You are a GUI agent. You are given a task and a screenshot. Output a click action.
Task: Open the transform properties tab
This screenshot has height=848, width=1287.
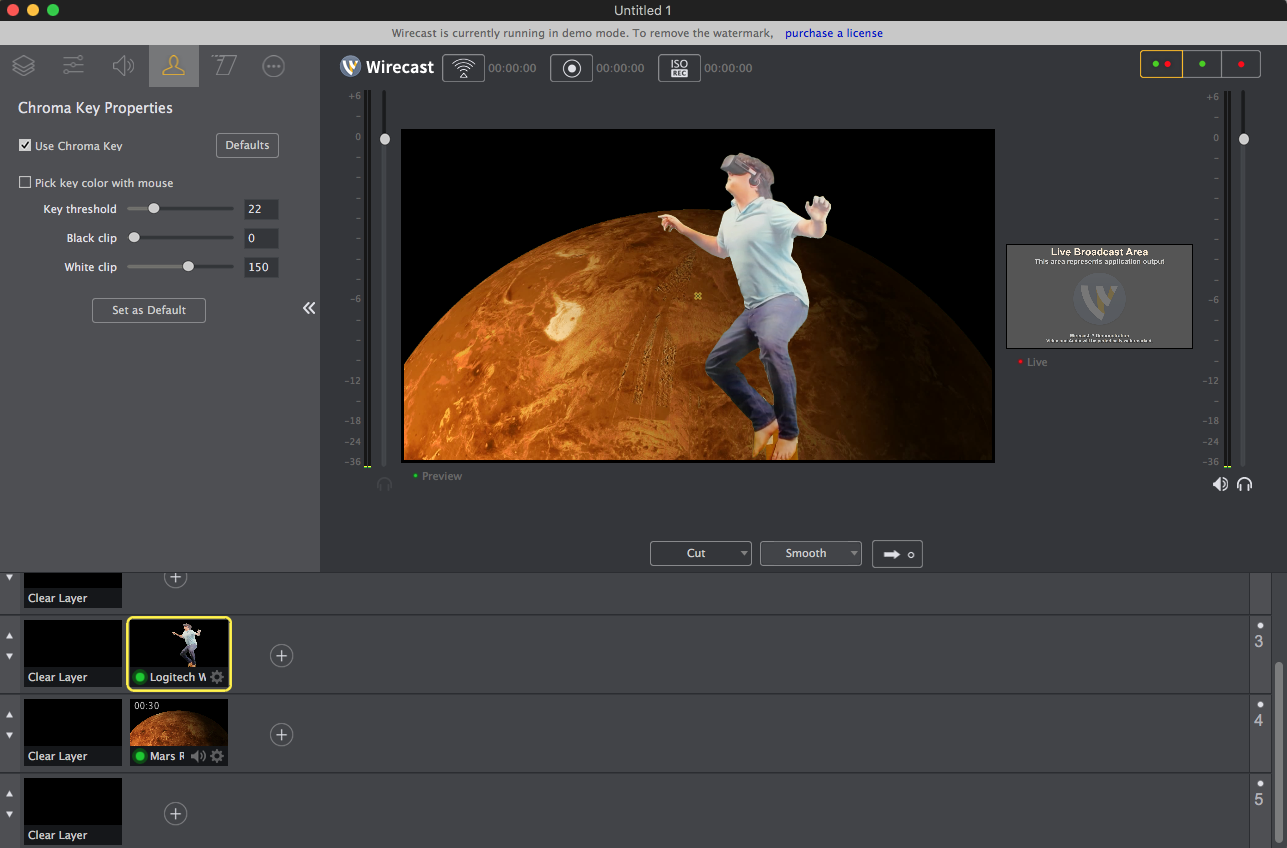click(x=224, y=66)
